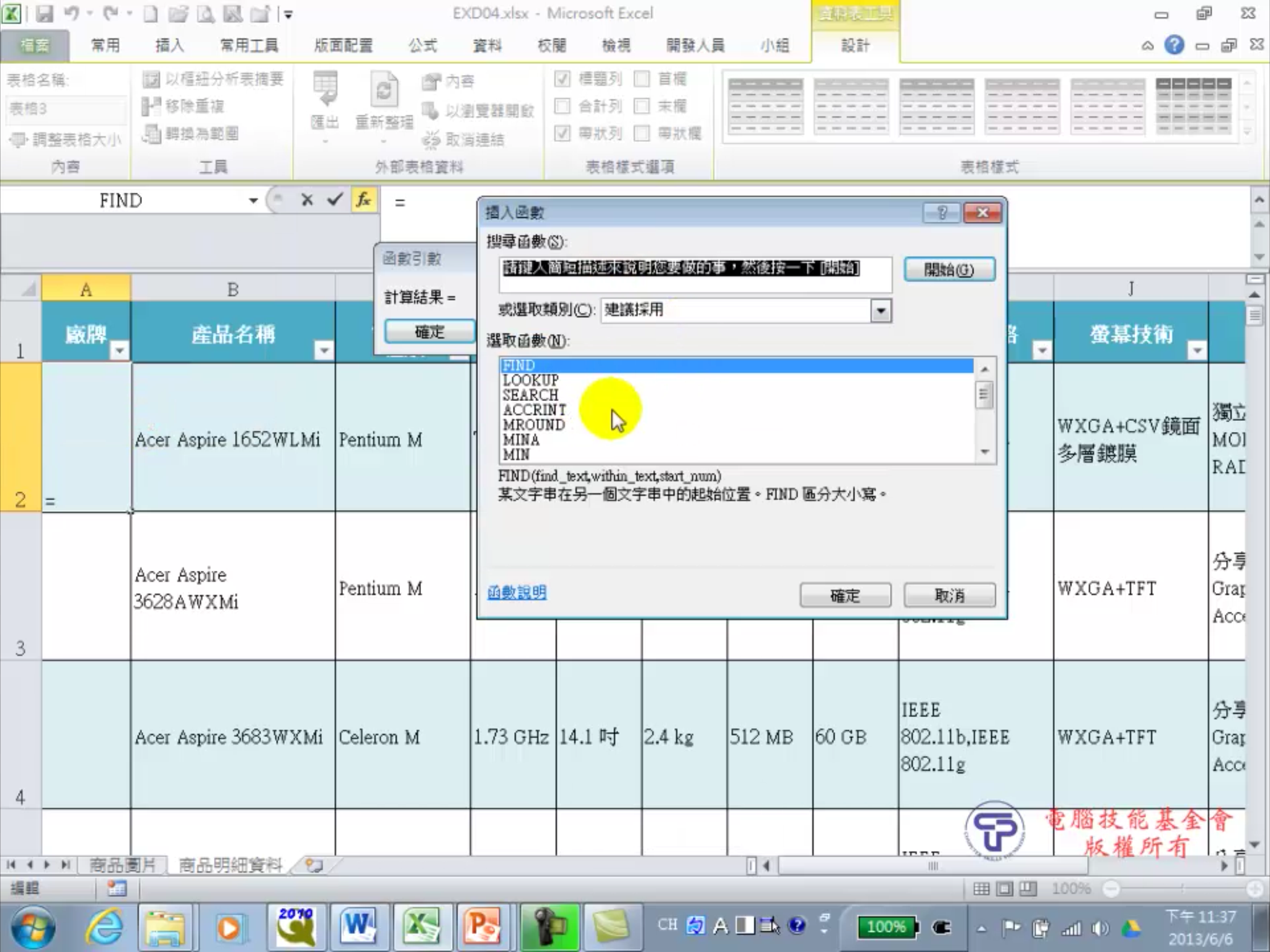Open the 螢幕技術 column filter dropdown
Image resolution: width=1270 pixels, height=952 pixels.
click(1197, 350)
